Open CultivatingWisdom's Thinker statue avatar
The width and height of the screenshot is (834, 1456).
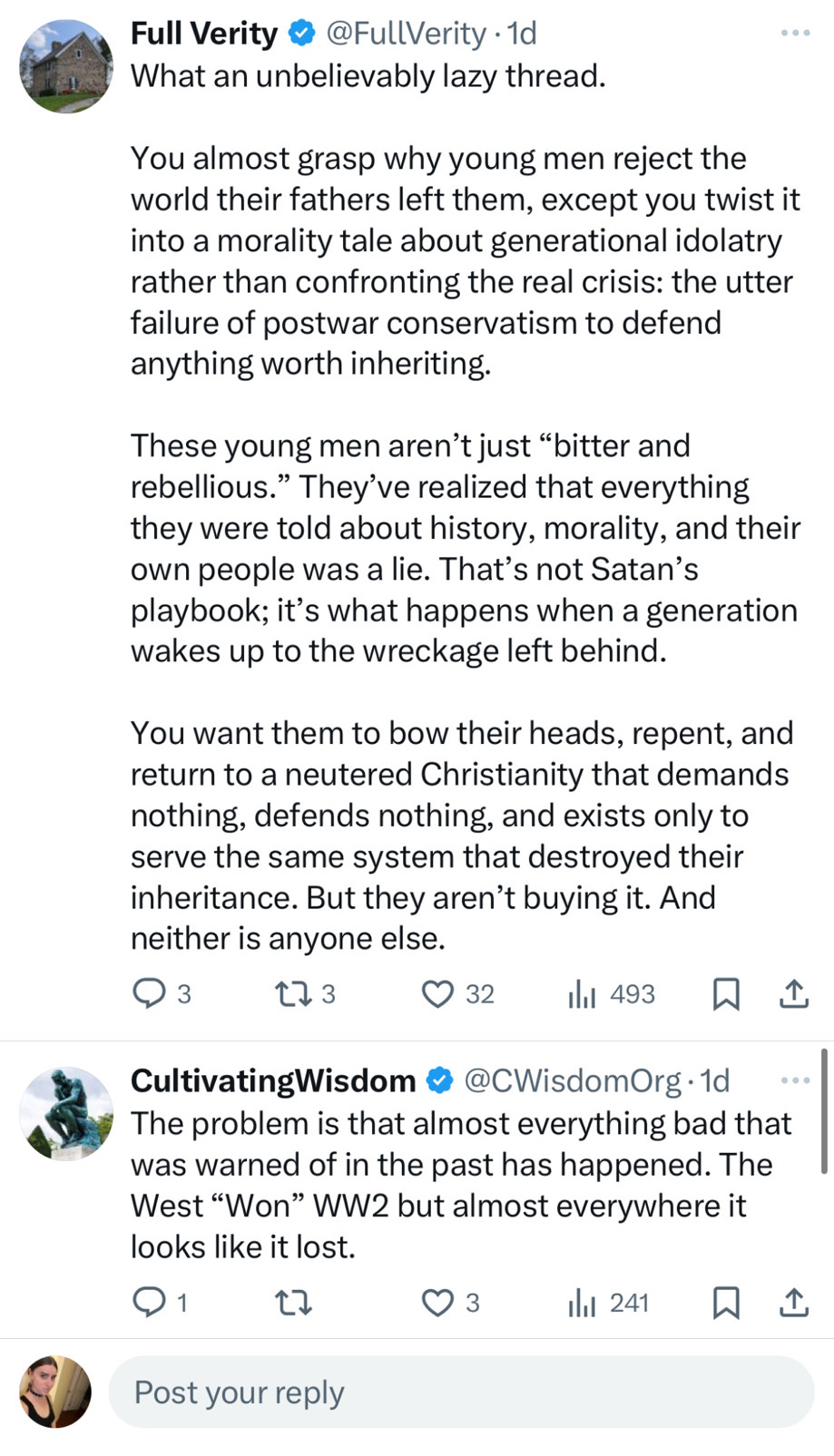(x=66, y=1113)
